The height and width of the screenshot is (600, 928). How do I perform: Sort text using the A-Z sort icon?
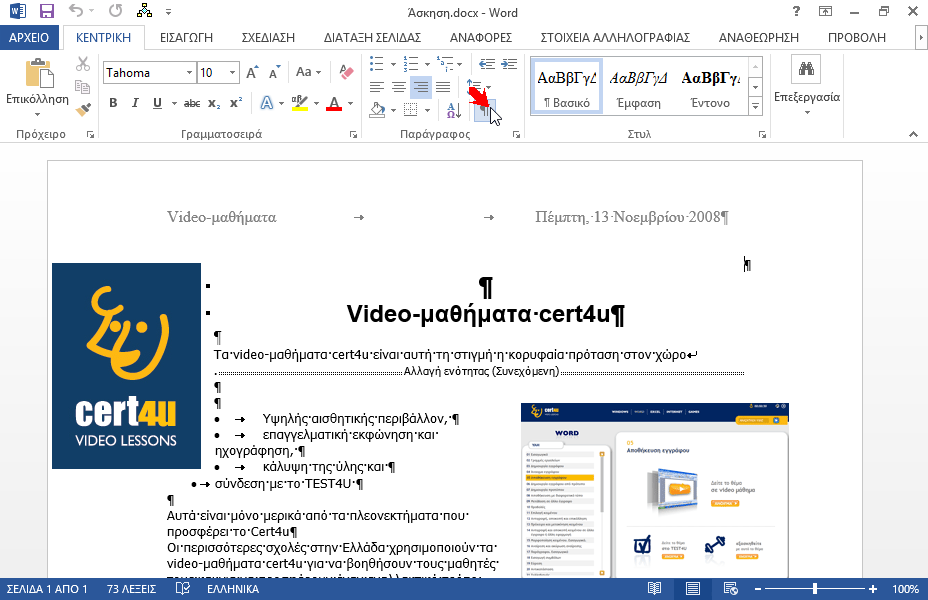tap(454, 109)
